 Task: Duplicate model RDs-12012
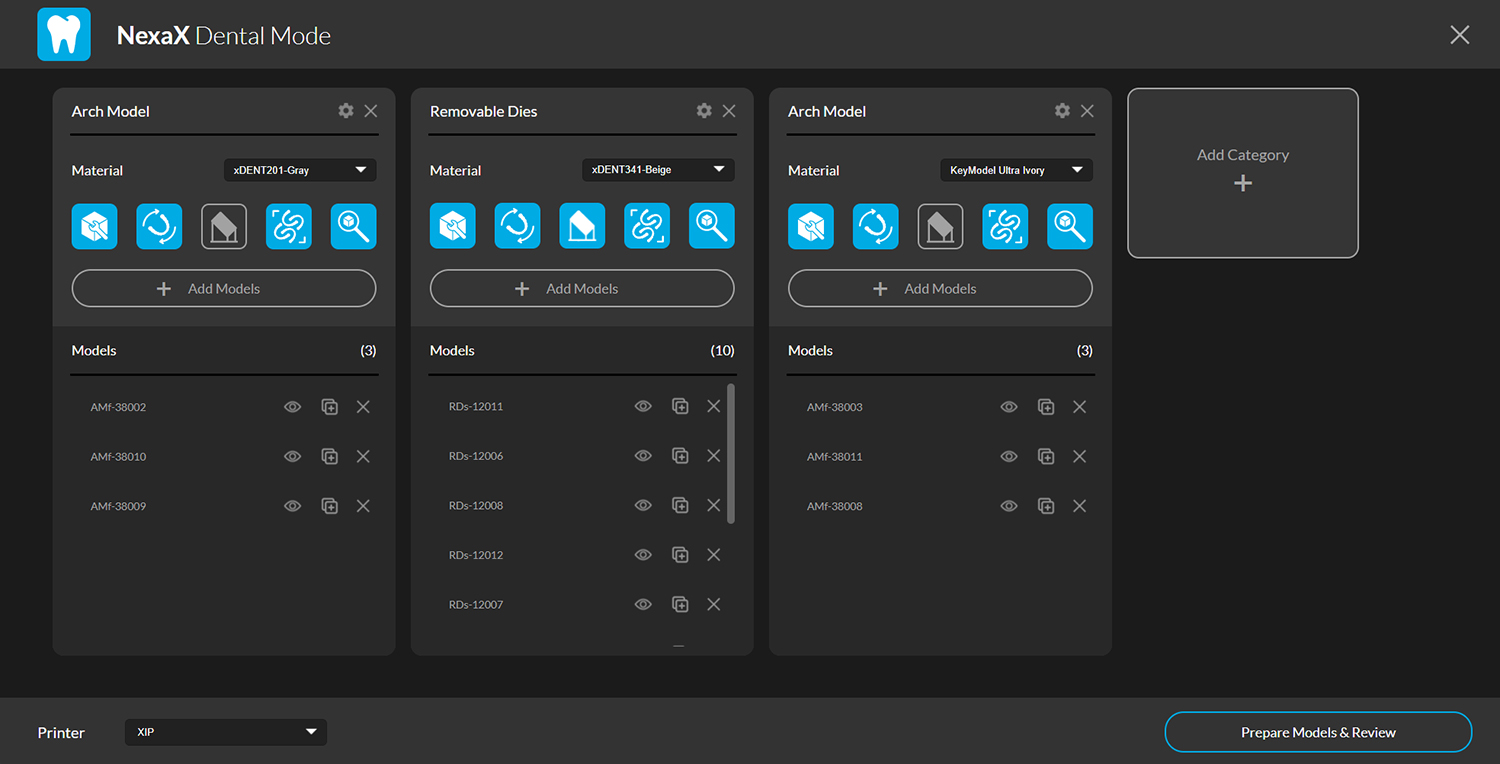(x=680, y=555)
